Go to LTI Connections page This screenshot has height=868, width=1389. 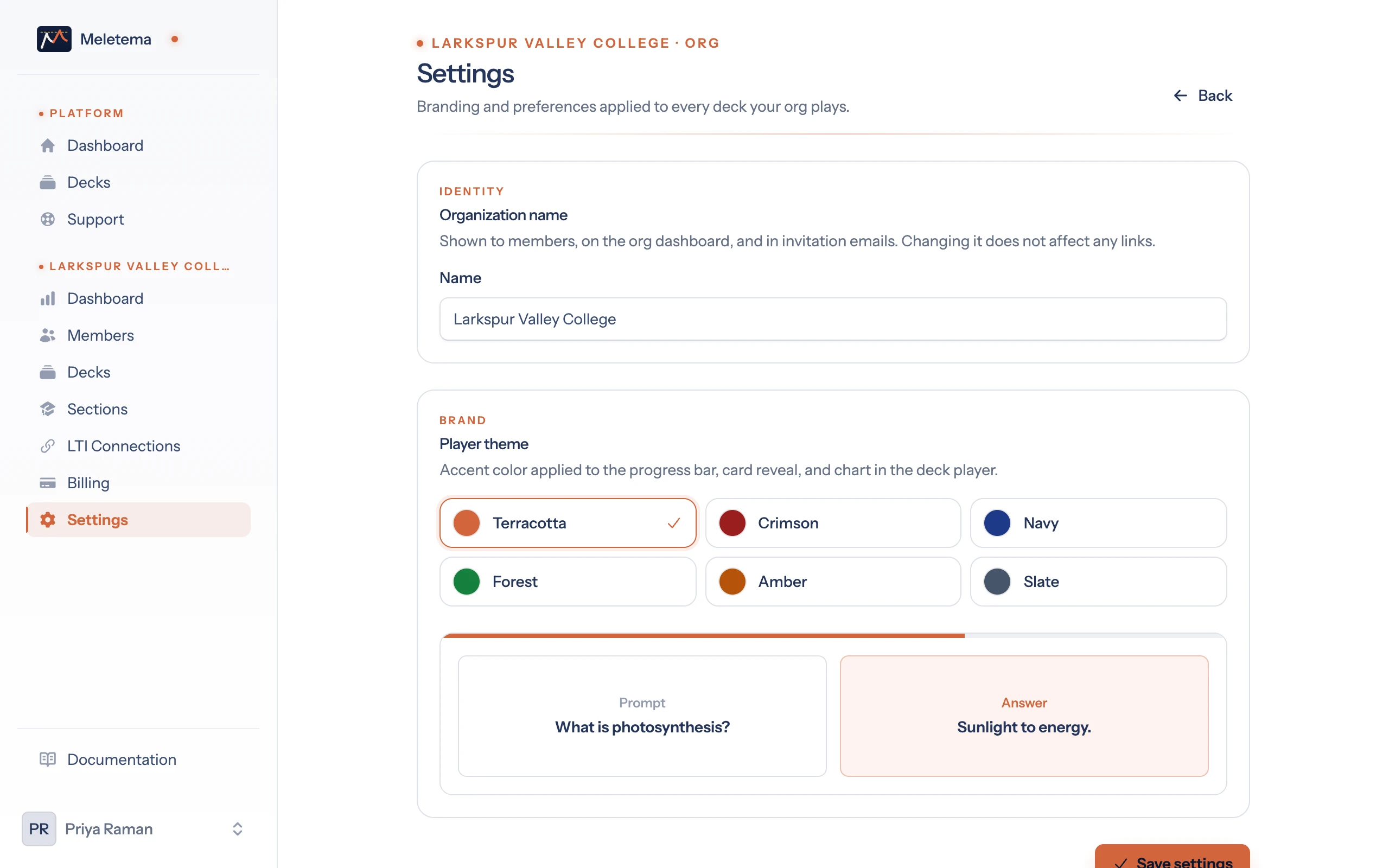pyautogui.click(x=138, y=446)
